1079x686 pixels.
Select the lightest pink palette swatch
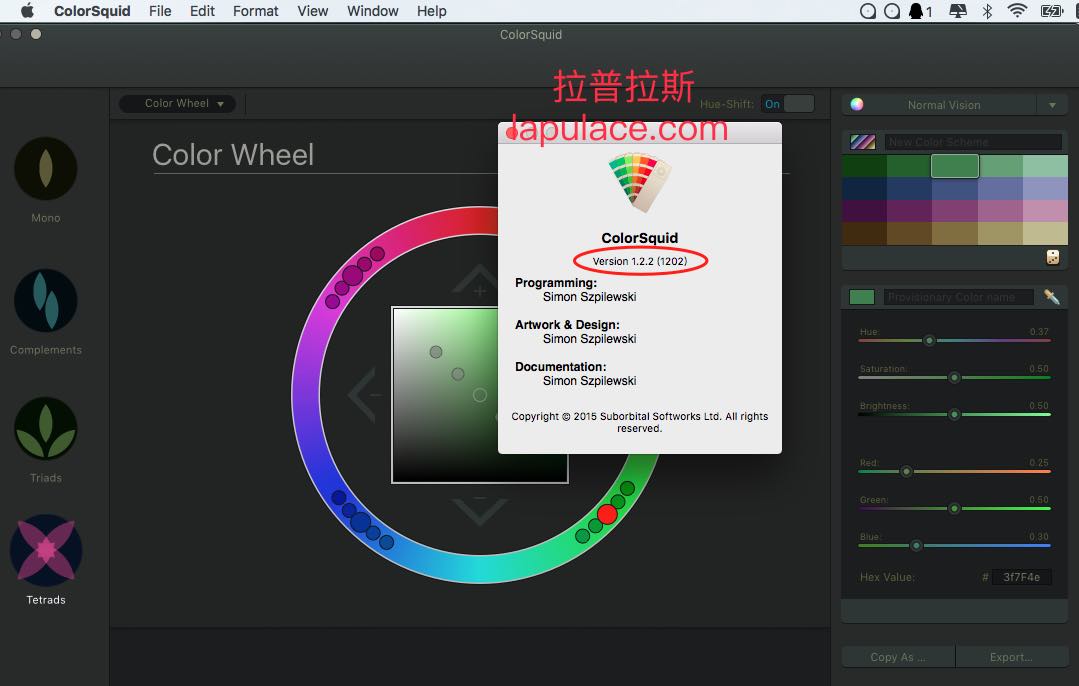pyautogui.click(x=1045, y=211)
